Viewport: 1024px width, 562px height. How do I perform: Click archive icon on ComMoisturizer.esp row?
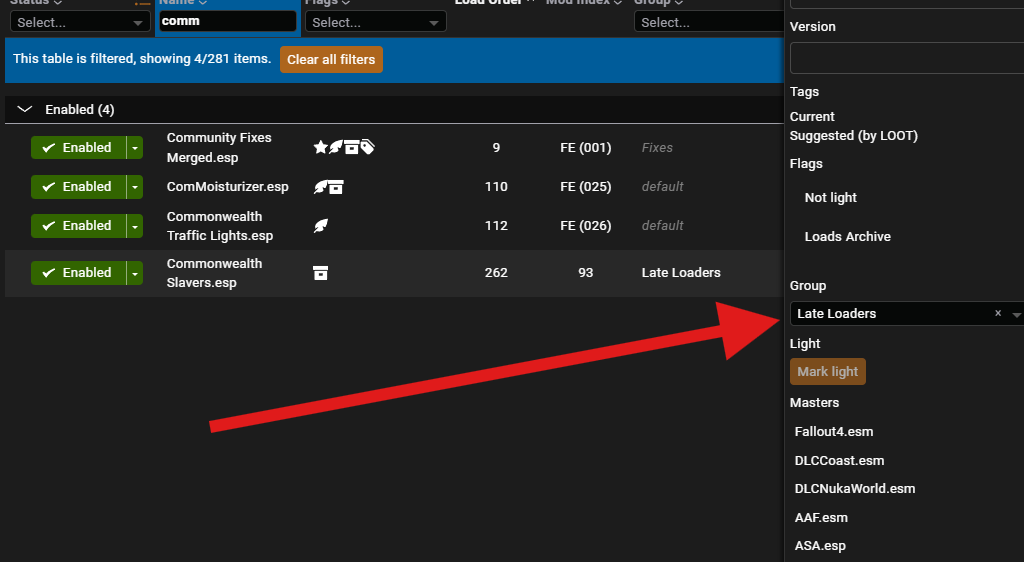(x=336, y=187)
